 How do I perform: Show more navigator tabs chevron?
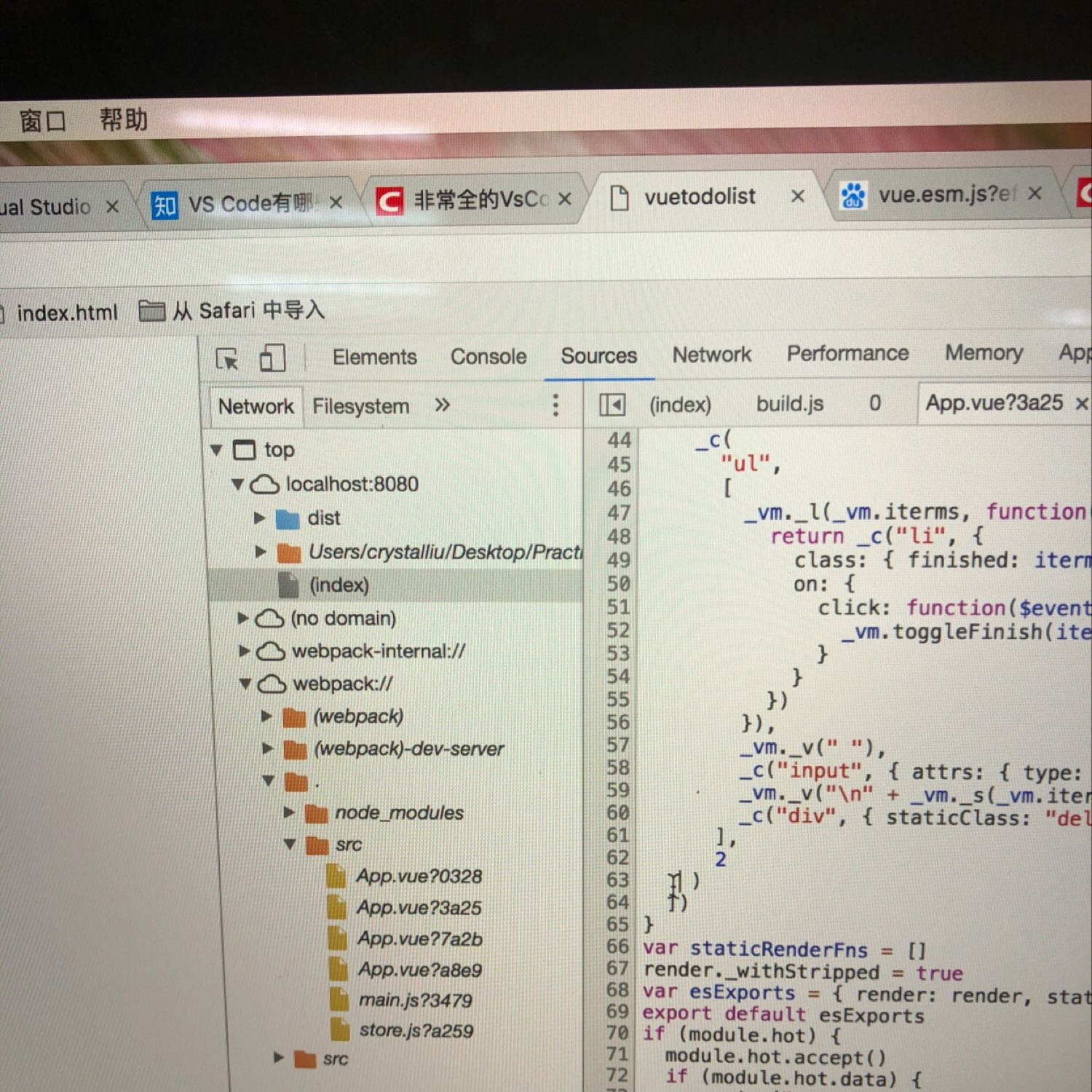[x=442, y=405]
